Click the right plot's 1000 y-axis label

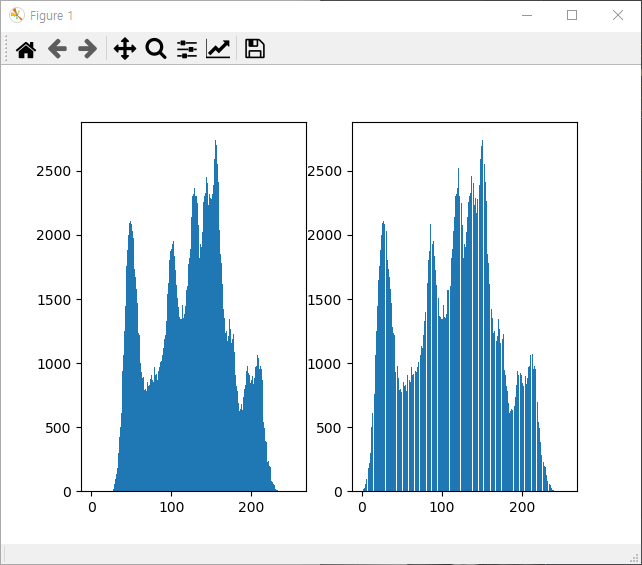coord(325,364)
